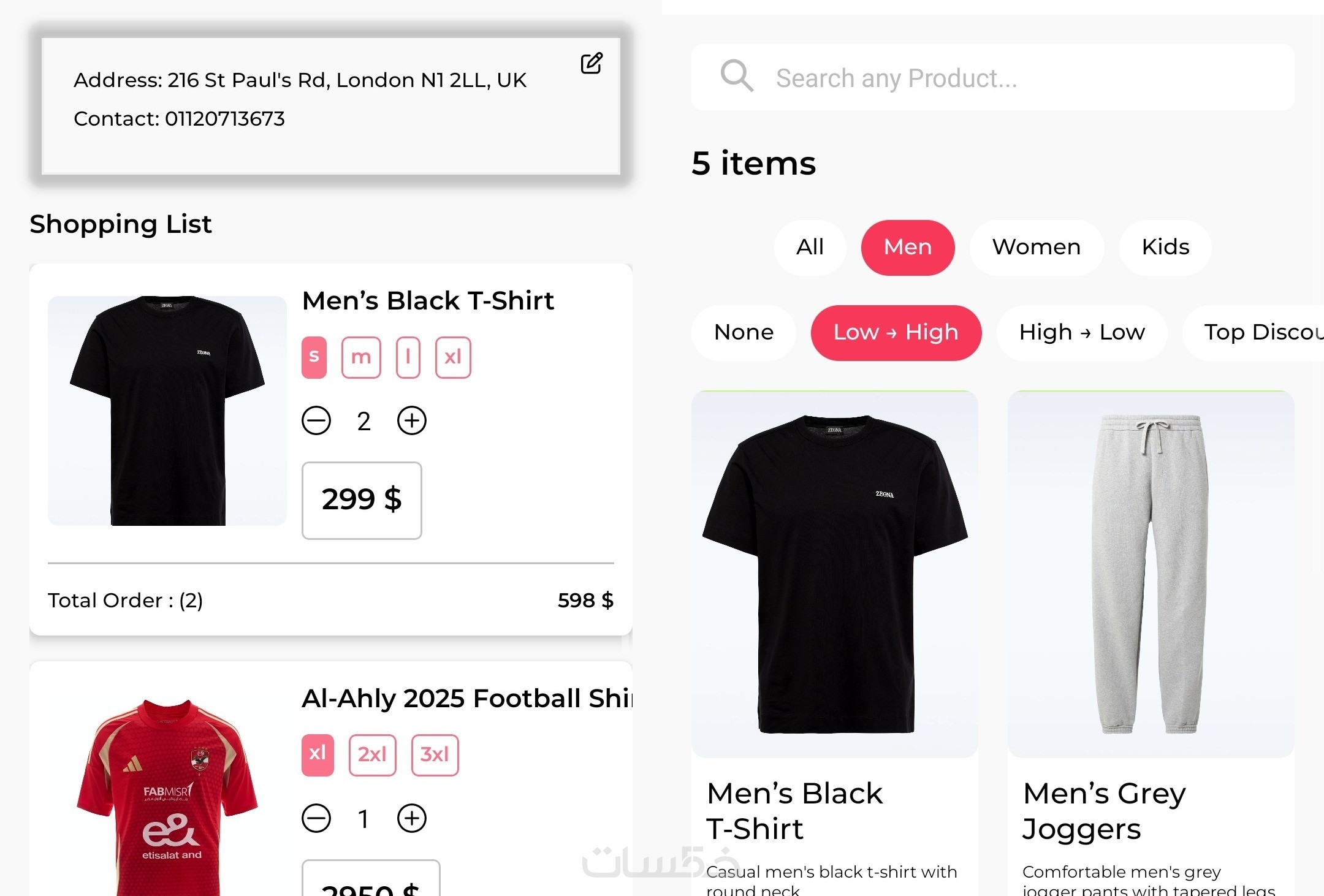The width and height of the screenshot is (1324, 896).
Task: Type in the Search any Product field
Action: point(1018,78)
